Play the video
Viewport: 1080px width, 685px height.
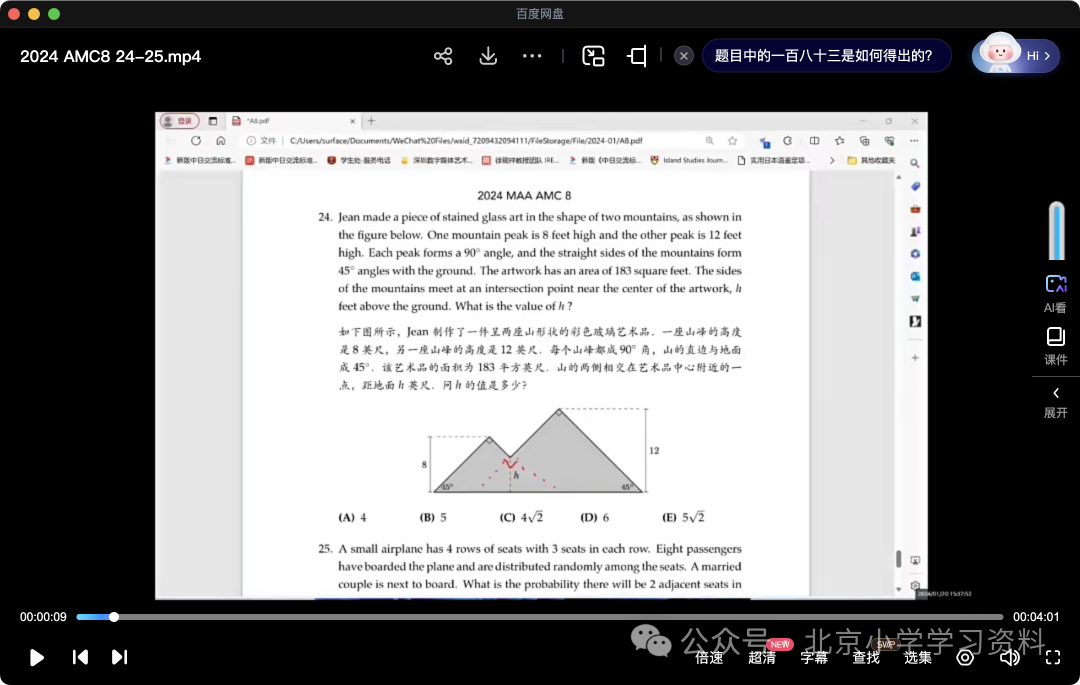point(37,657)
